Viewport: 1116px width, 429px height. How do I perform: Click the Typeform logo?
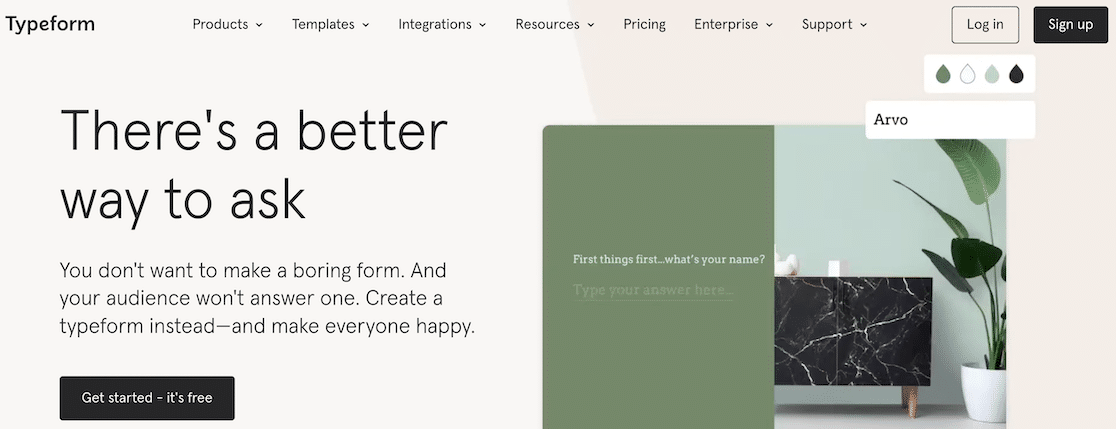pos(50,24)
